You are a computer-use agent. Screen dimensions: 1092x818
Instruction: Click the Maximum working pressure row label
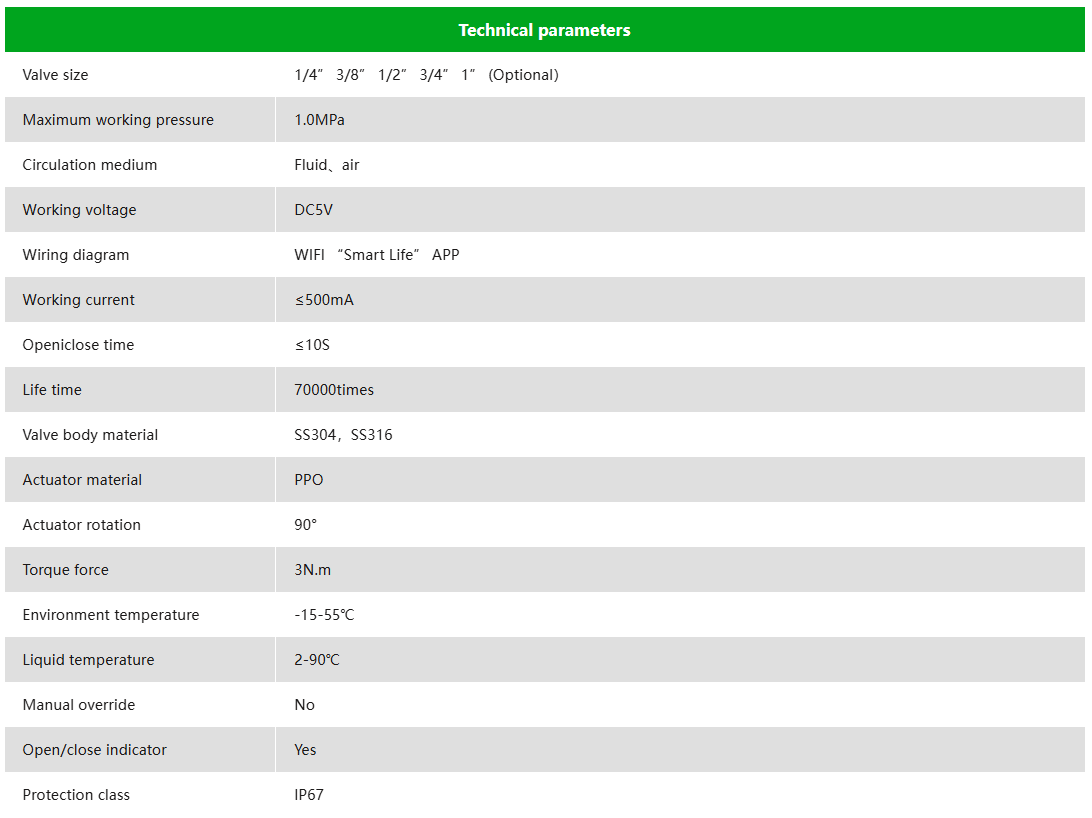tap(118, 120)
